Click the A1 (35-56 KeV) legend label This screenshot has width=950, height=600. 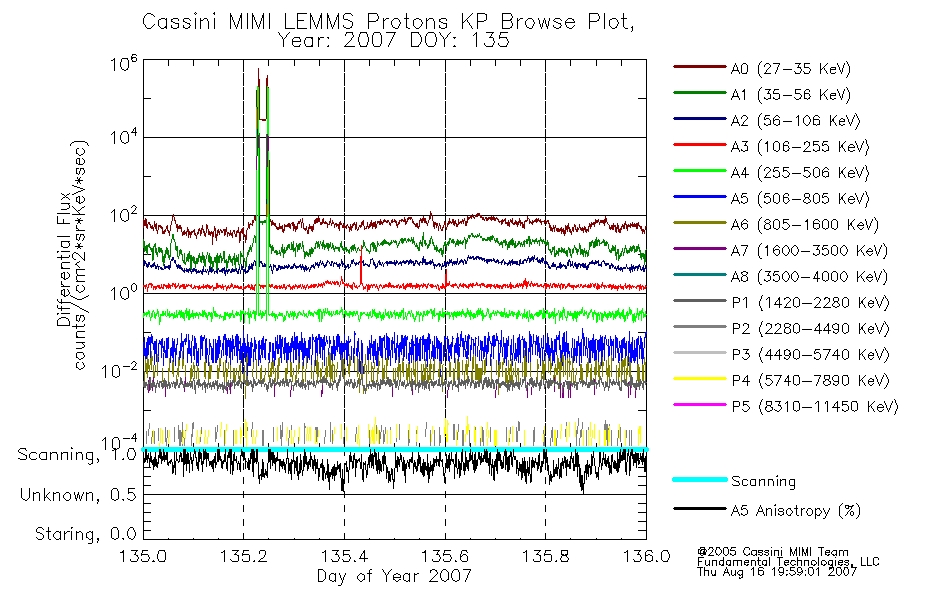pos(790,95)
